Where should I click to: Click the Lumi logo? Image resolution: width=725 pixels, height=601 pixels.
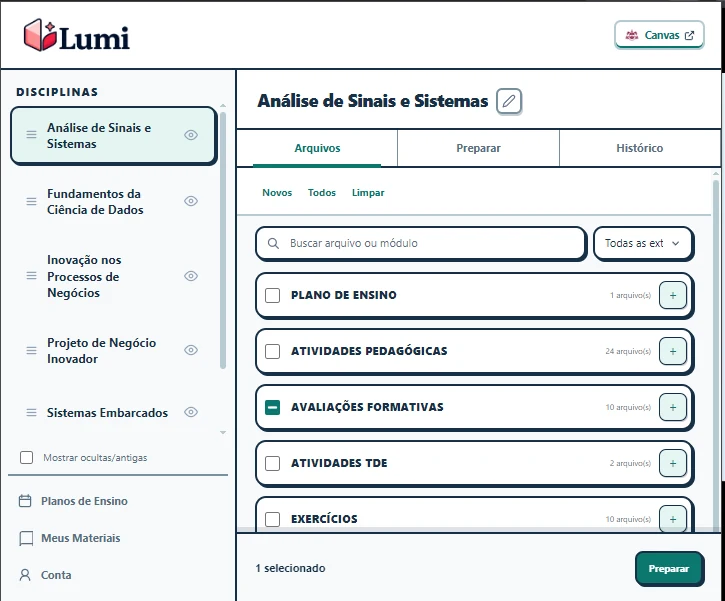pyautogui.click(x=77, y=35)
